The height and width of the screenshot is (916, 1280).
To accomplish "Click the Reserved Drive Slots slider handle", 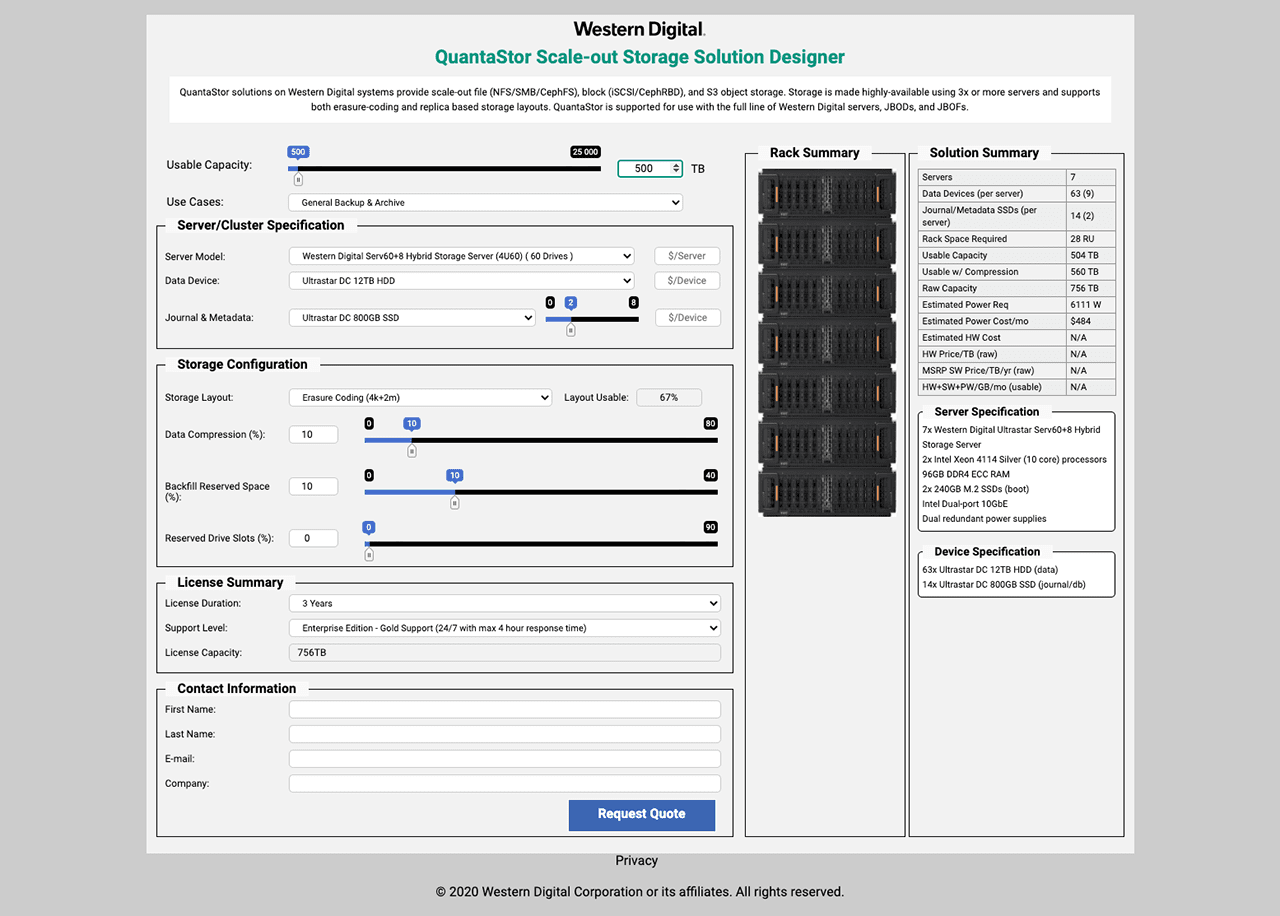I will coord(369,554).
